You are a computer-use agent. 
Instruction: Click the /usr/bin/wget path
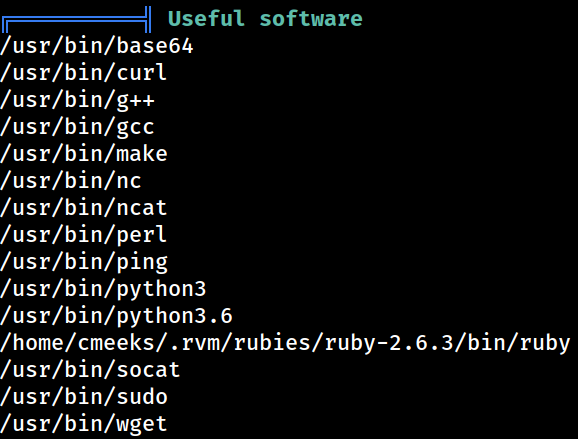click(x=84, y=424)
